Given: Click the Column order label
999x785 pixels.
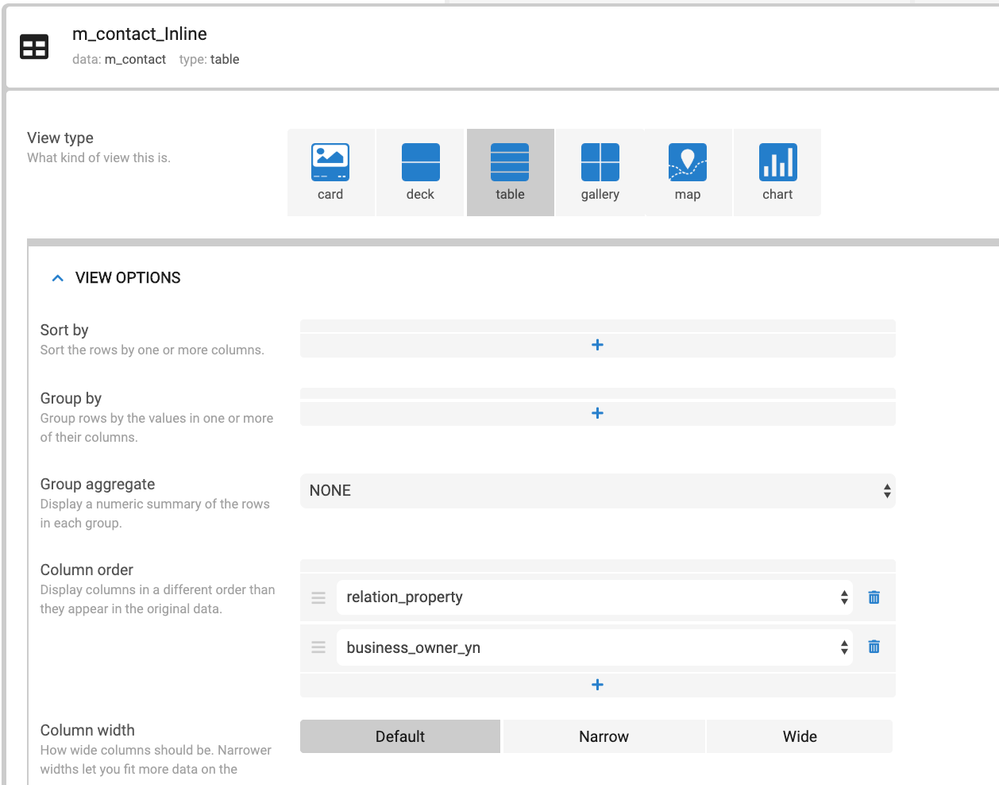Looking at the screenshot, I should [87, 570].
